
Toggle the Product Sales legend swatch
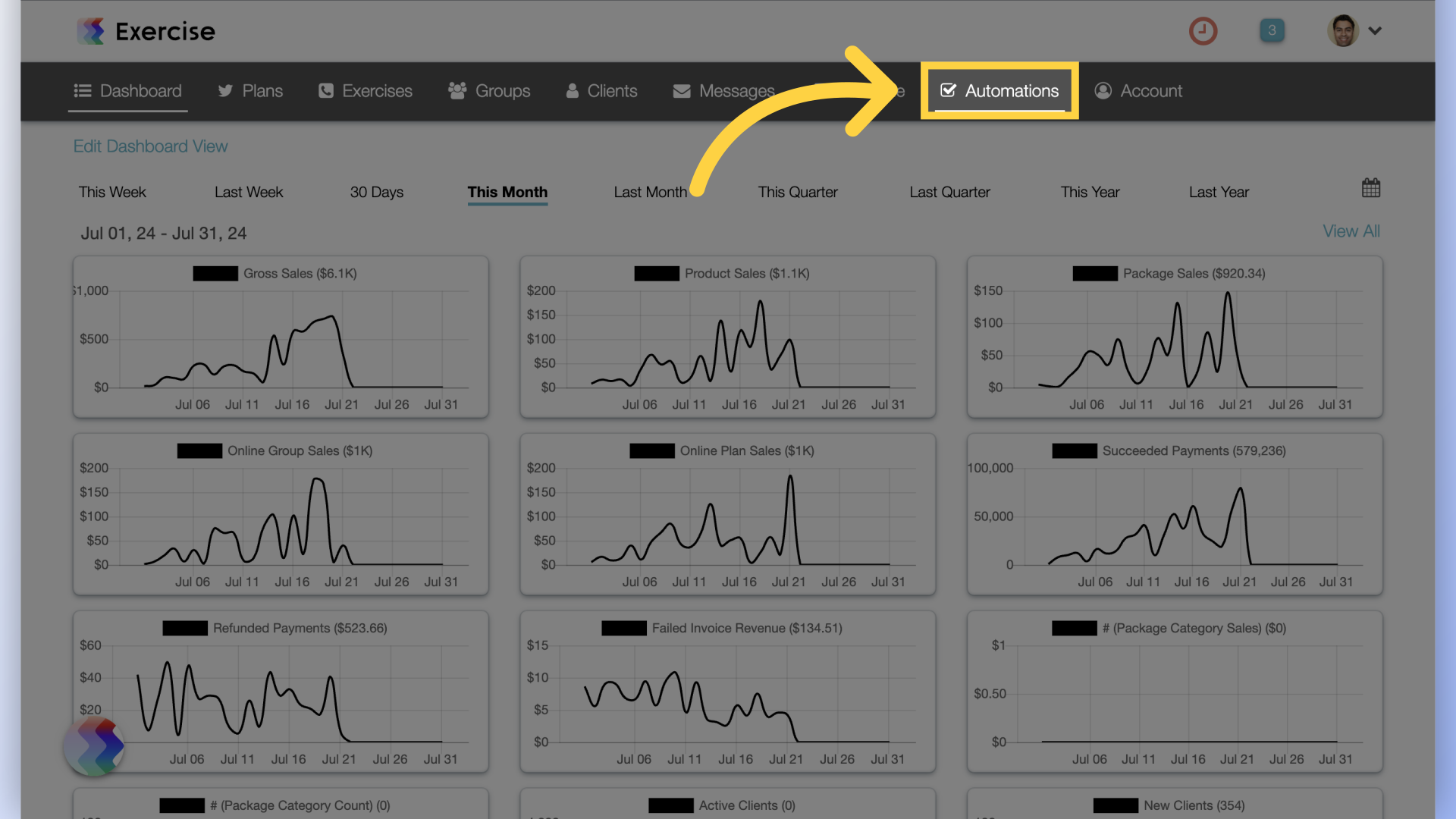[x=657, y=274]
